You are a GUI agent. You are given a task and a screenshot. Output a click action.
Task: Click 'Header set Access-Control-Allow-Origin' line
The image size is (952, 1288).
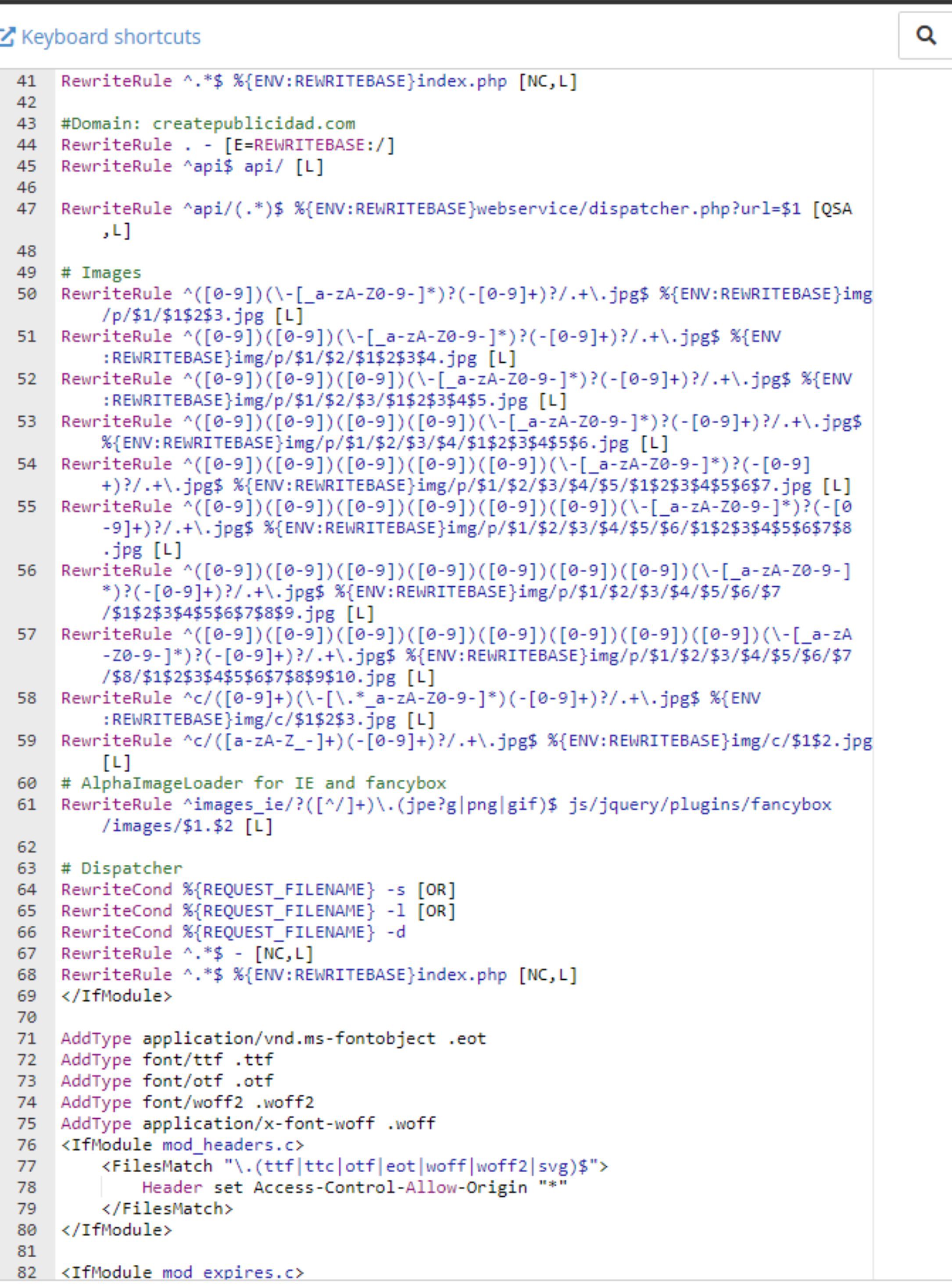[355, 1188]
